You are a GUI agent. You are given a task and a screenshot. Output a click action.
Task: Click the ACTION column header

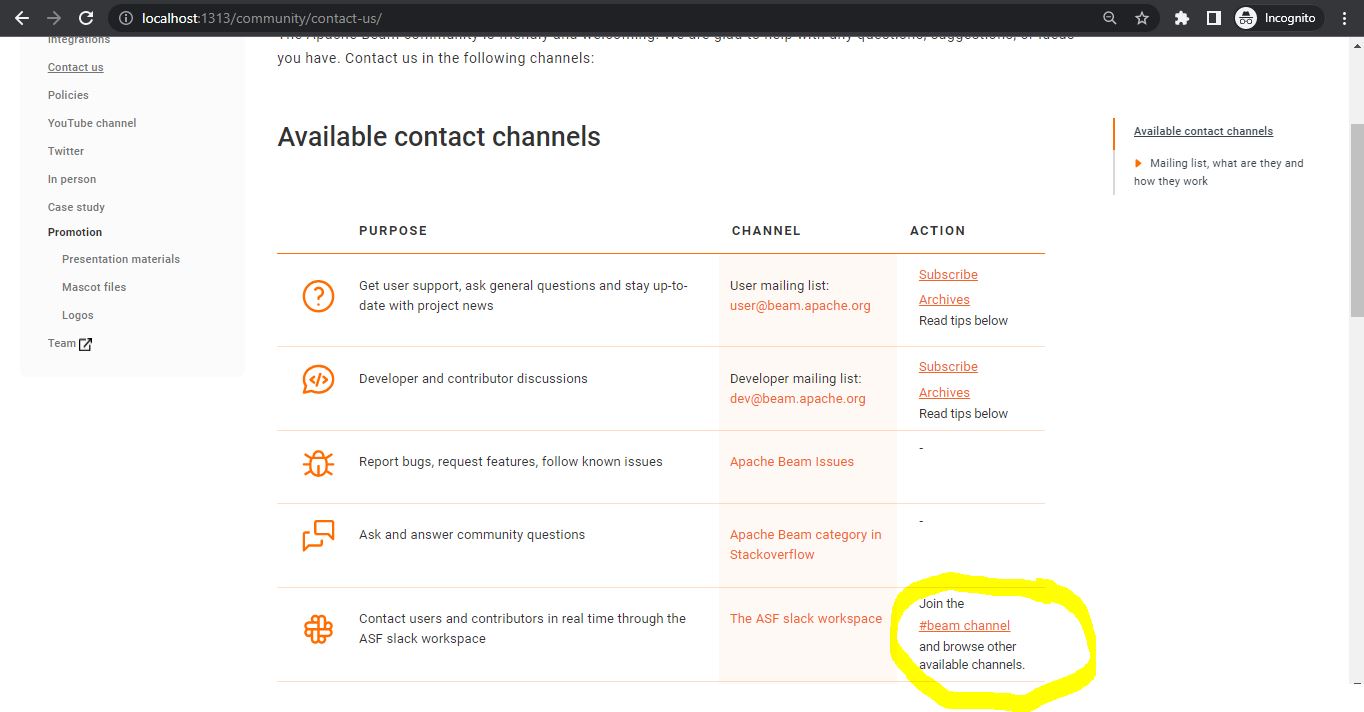(937, 231)
